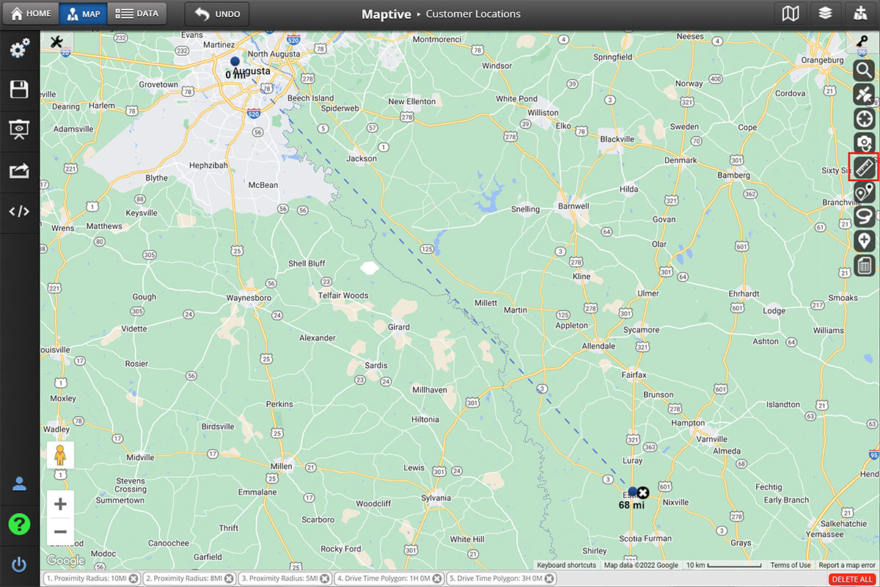Viewport: 880px width, 587px height.
Task: Open the settings gear in left sidebar
Action: (x=19, y=47)
